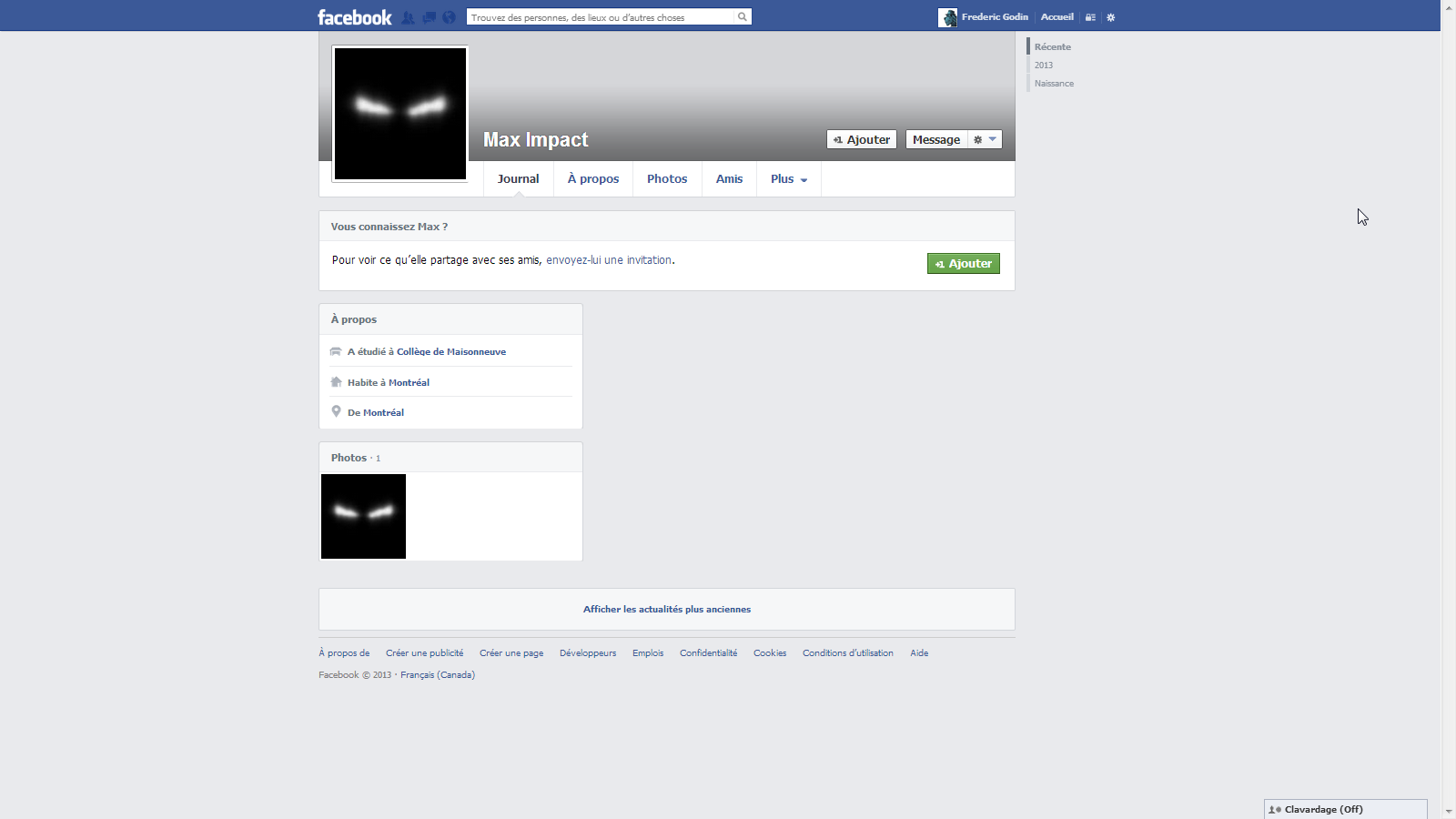Open gear dropdown next to Message

(x=985, y=139)
